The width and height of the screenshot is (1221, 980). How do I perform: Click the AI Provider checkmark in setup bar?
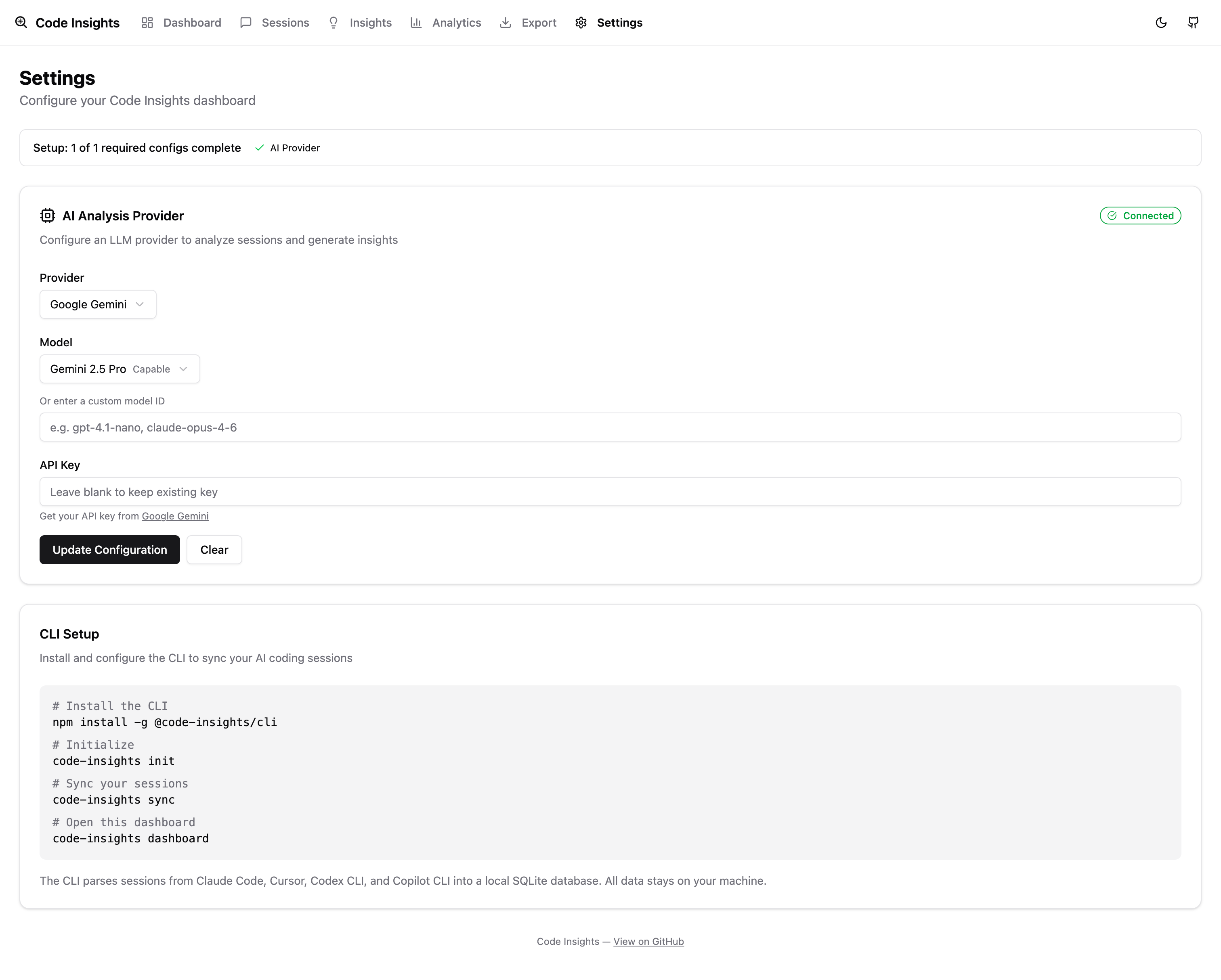click(260, 148)
